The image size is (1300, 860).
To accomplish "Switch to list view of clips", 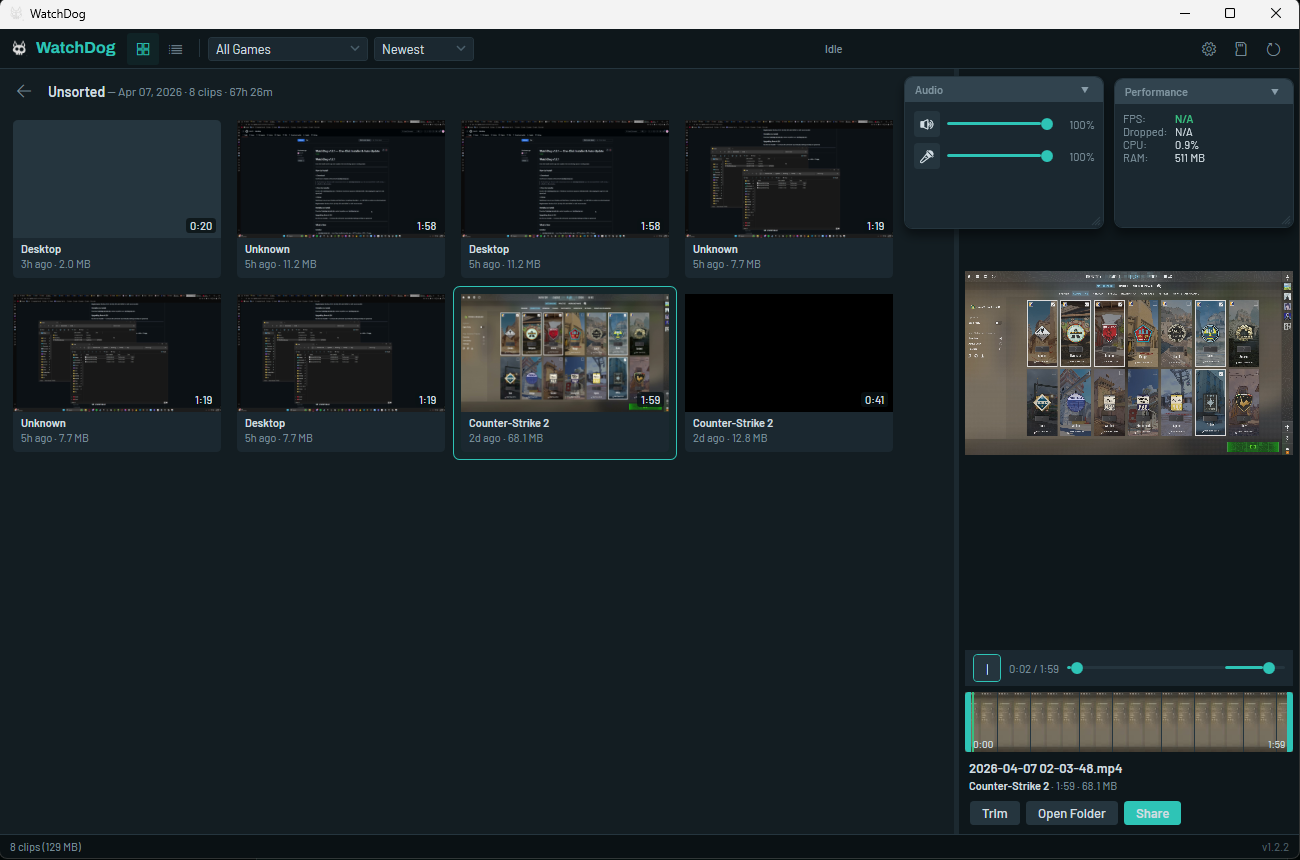I will click(x=176, y=48).
